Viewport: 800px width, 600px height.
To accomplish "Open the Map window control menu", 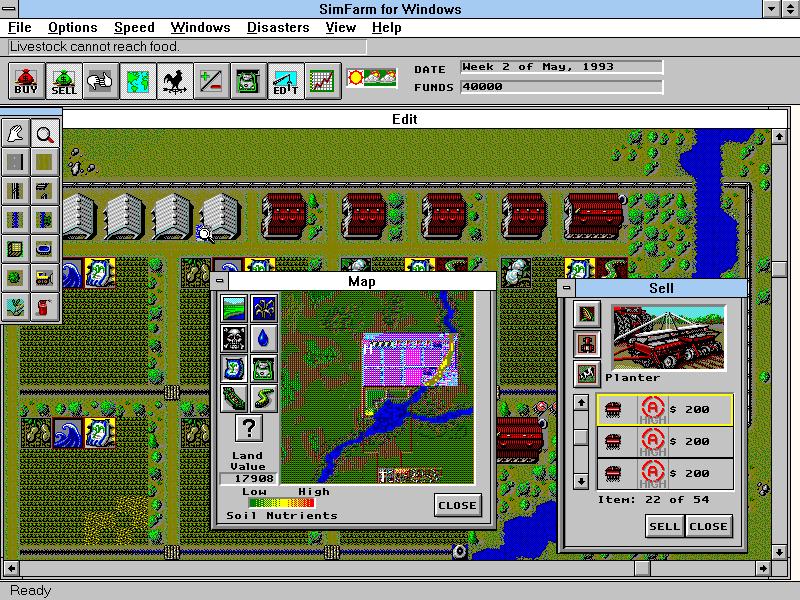I will [x=220, y=281].
